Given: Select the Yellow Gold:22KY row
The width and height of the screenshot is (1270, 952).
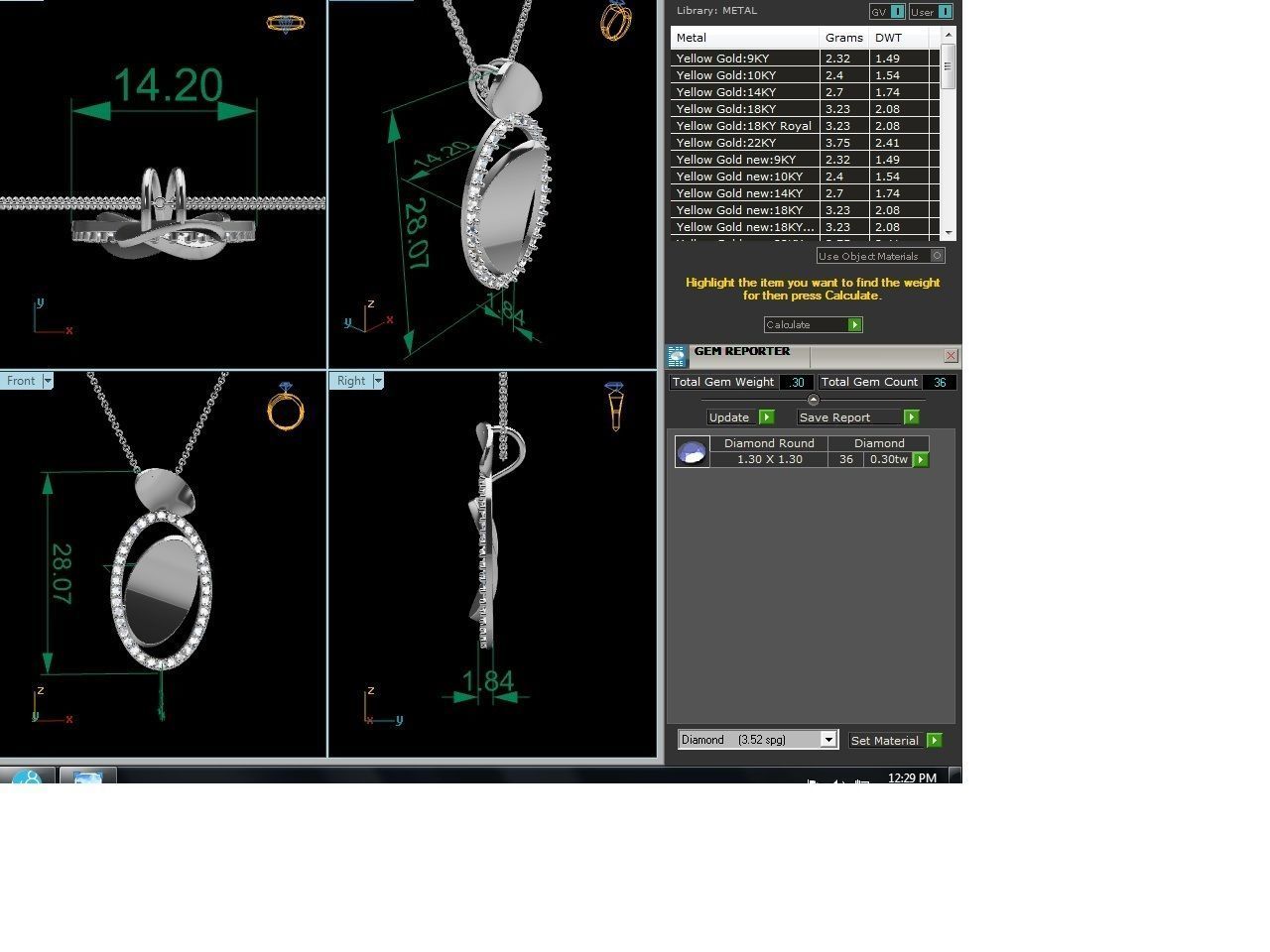Looking at the screenshot, I should tap(805, 143).
